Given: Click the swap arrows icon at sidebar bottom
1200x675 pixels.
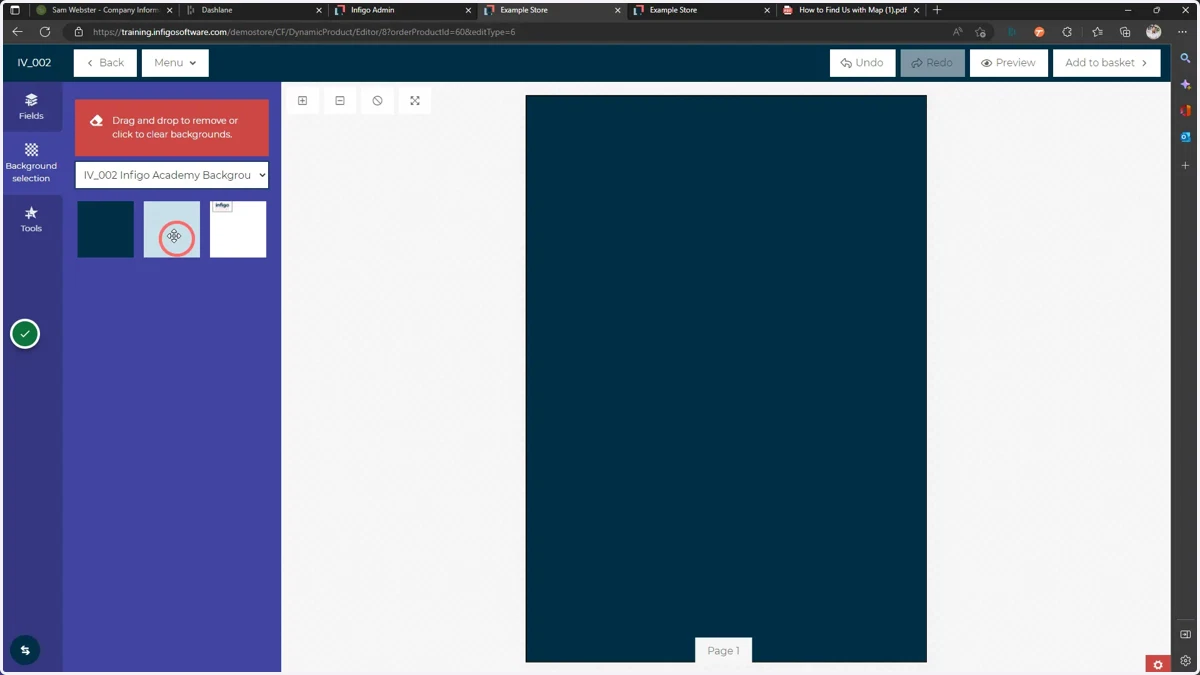Looking at the screenshot, I should 25,650.
